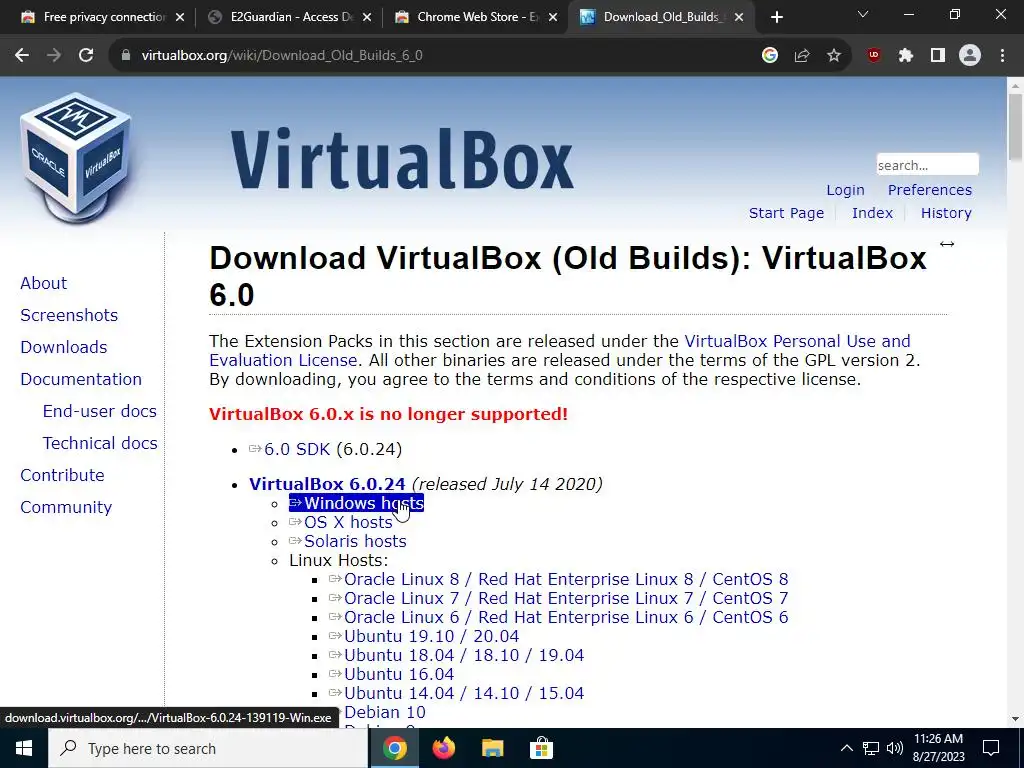
Task: Download the Debian 10 package
Action: point(385,712)
